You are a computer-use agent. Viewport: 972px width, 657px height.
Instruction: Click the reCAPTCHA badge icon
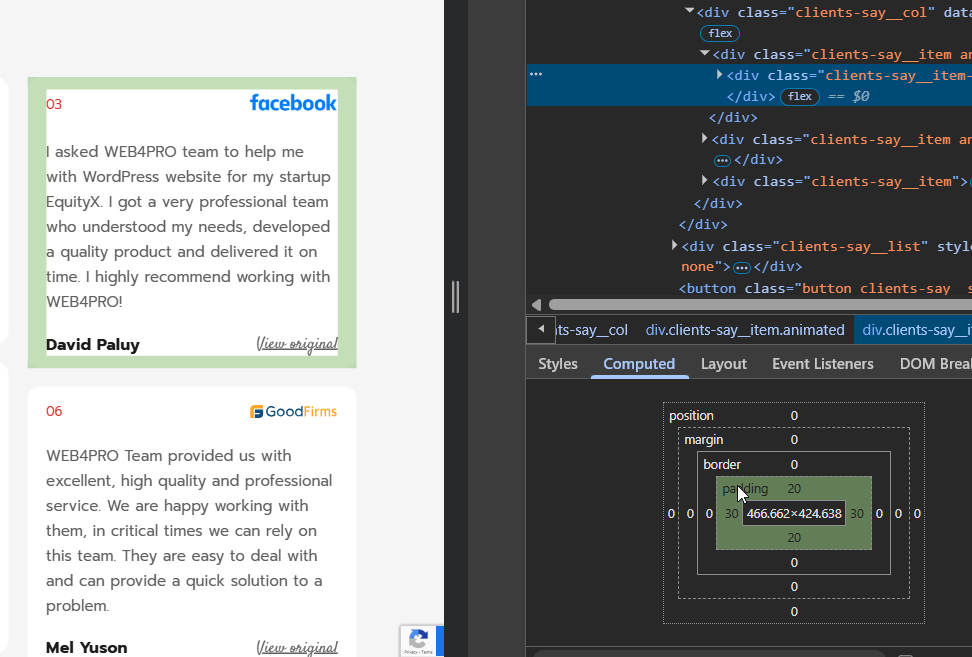click(420, 640)
